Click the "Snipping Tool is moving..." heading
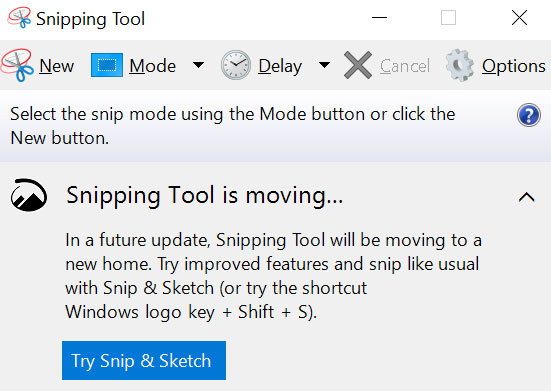 205,195
